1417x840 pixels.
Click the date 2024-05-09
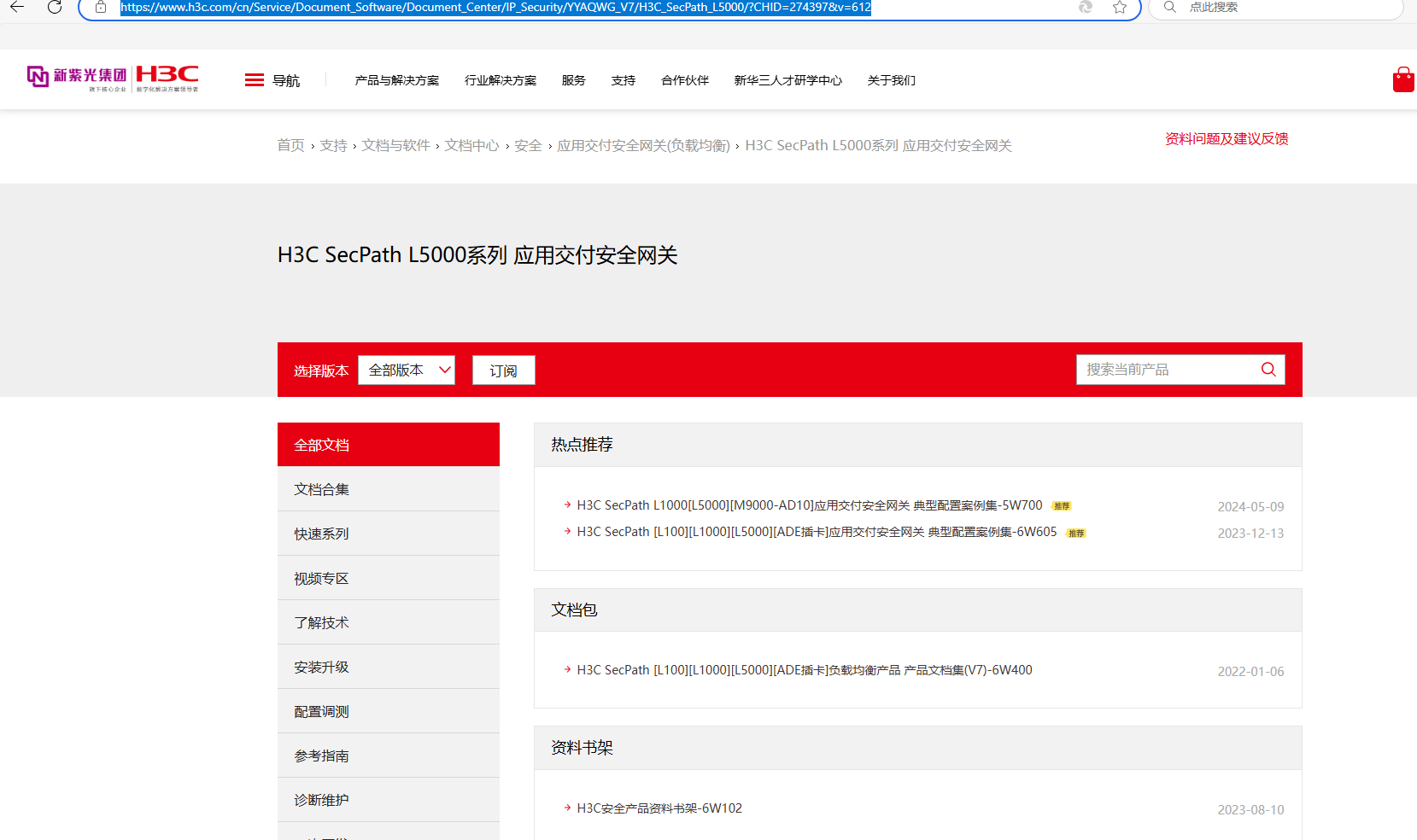pos(1250,507)
